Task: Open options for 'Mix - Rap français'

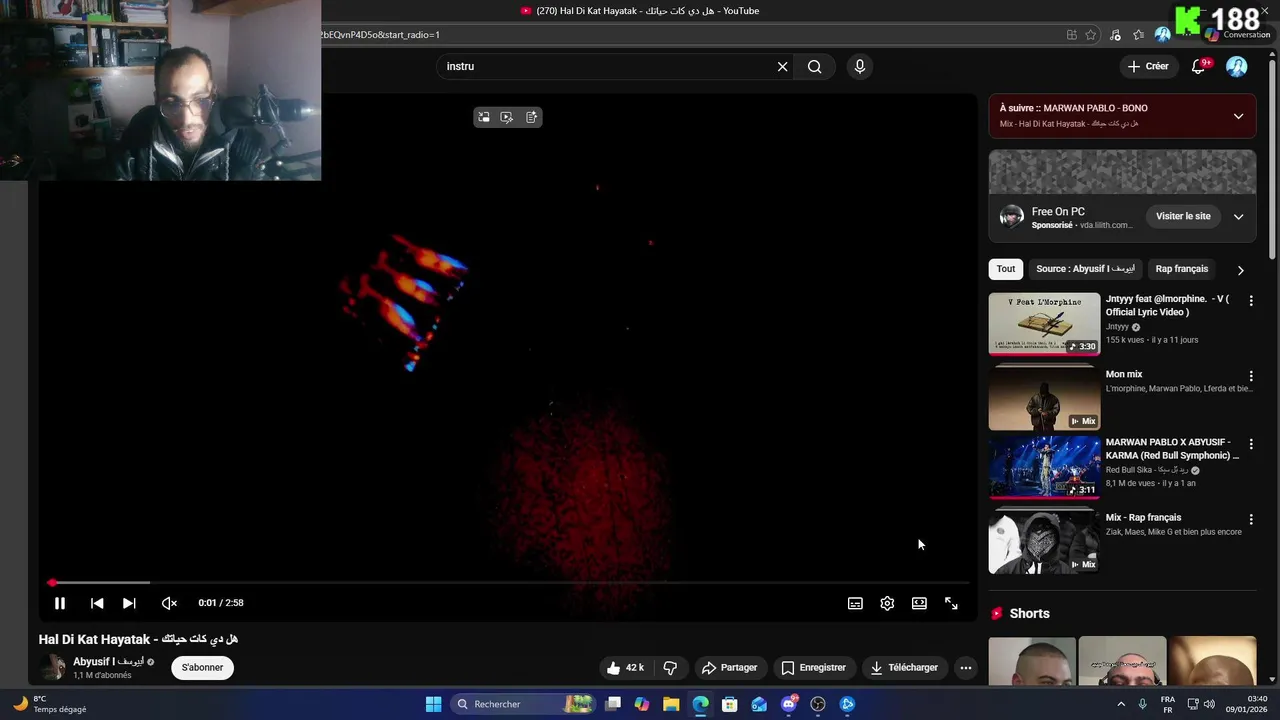Action: click(1250, 519)
